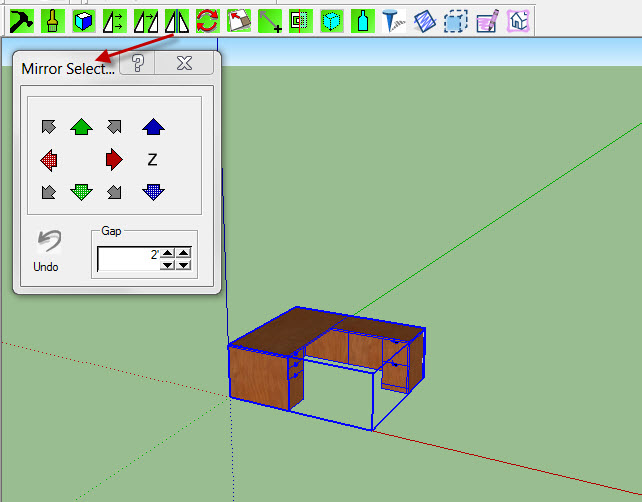
Task: Decrease Gap with left down arrow
Action: point(167,265)
